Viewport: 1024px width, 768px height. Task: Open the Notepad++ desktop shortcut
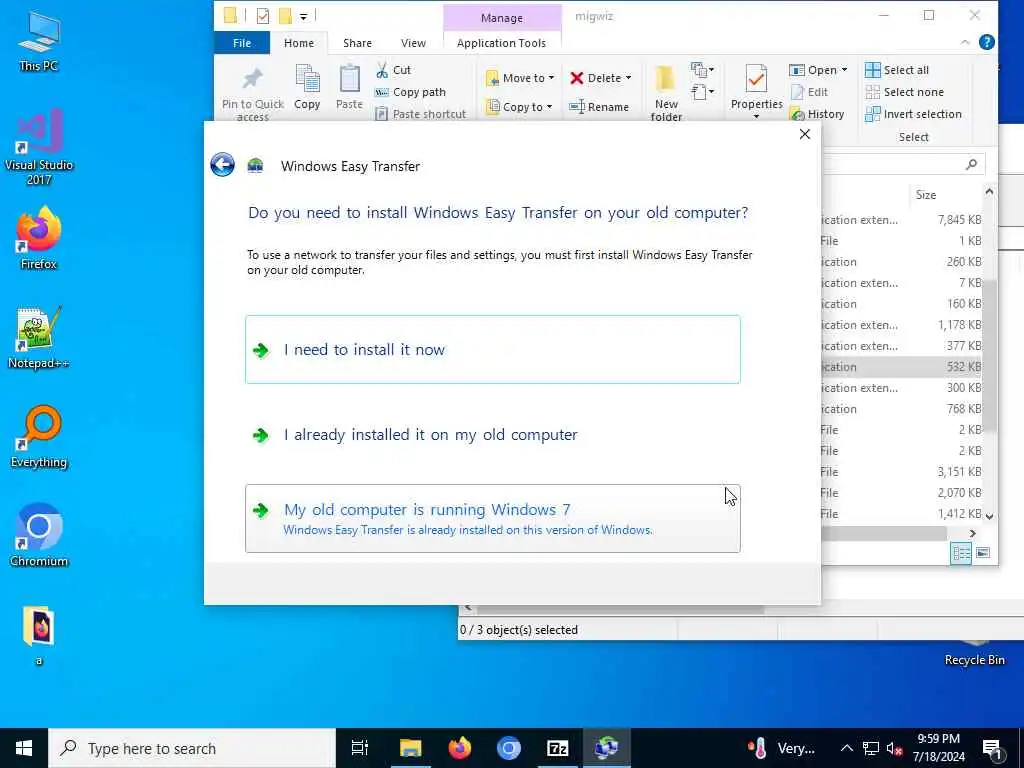click(39, 338)
